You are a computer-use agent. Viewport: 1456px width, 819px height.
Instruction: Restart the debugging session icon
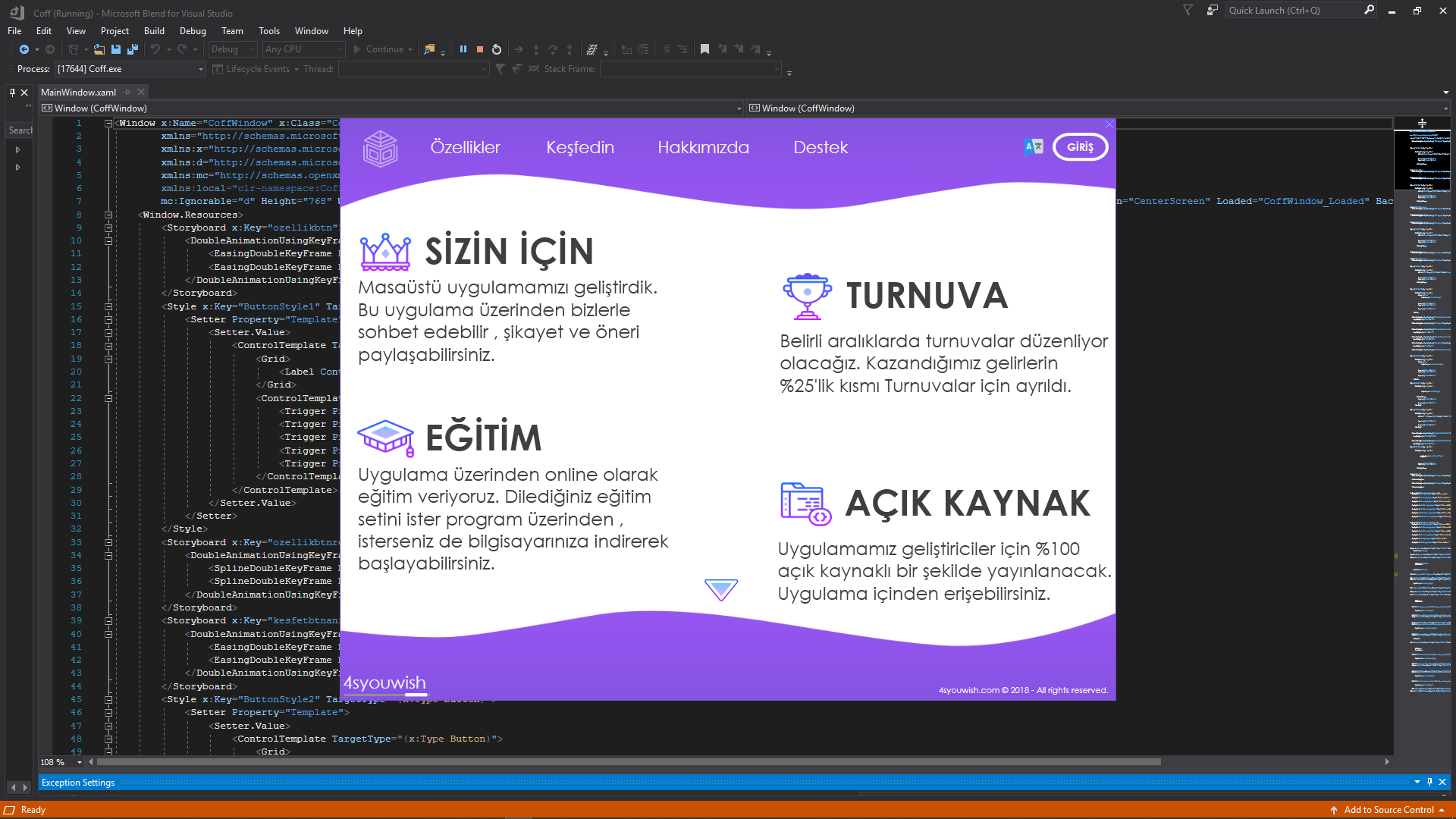[497, 49]
